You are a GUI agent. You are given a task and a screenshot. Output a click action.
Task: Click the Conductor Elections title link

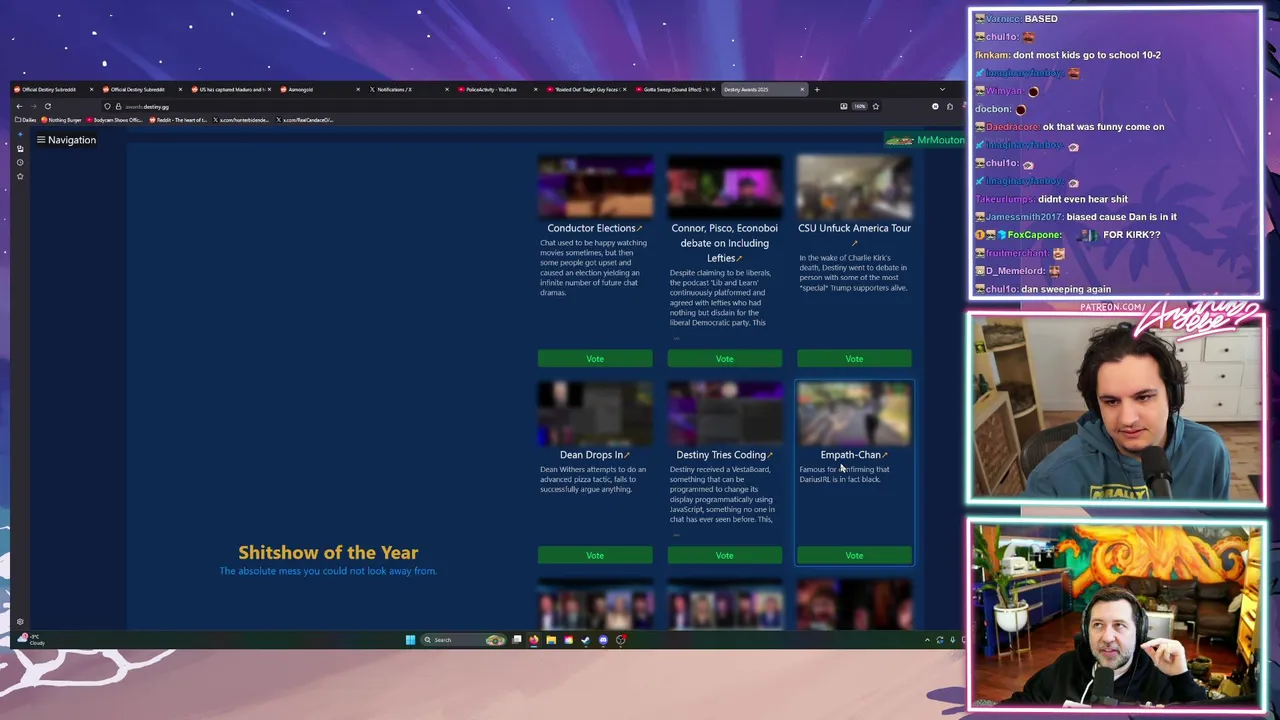[591, 228]
